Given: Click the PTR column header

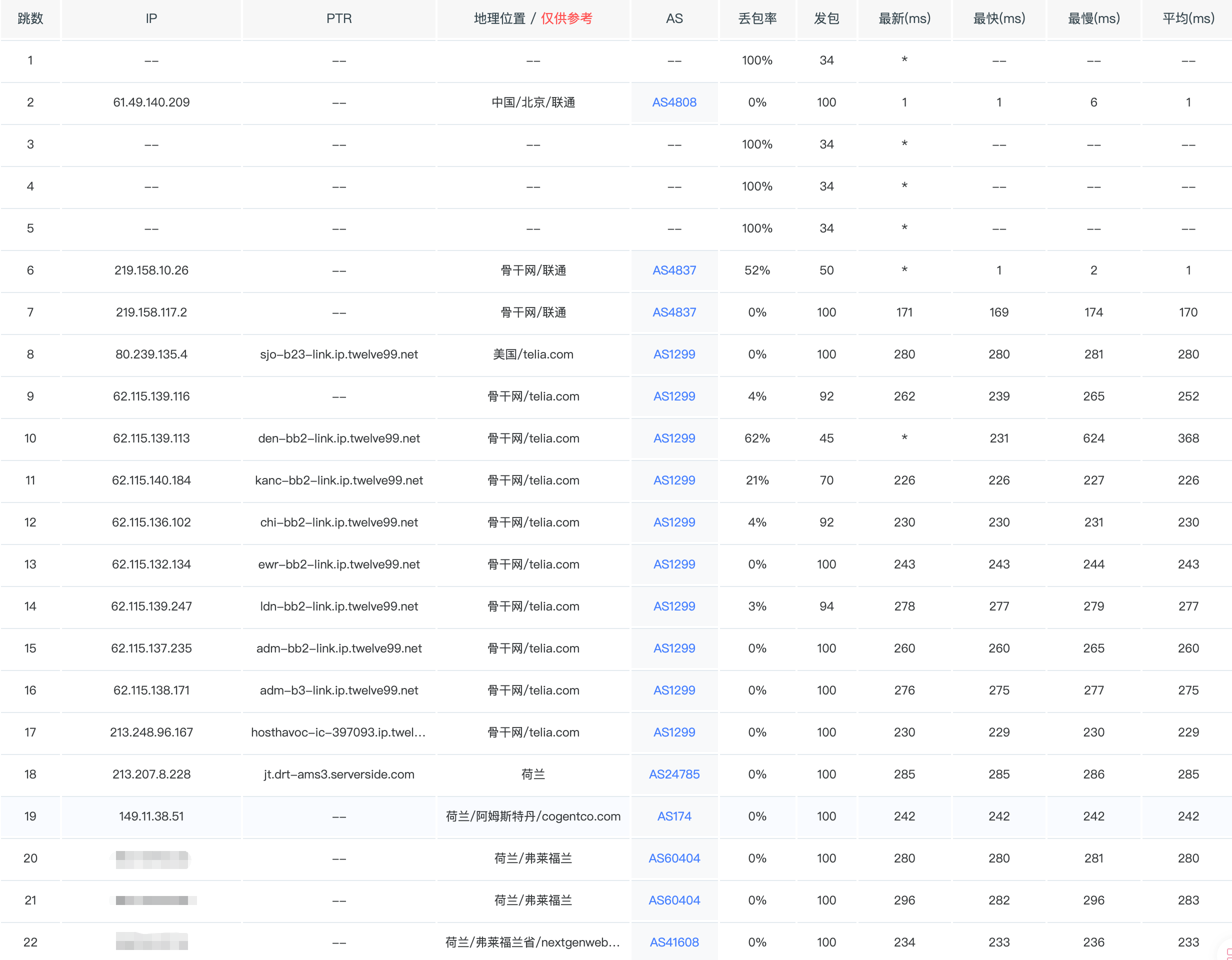Looking at the screenshot, I should tap(339, 18).
